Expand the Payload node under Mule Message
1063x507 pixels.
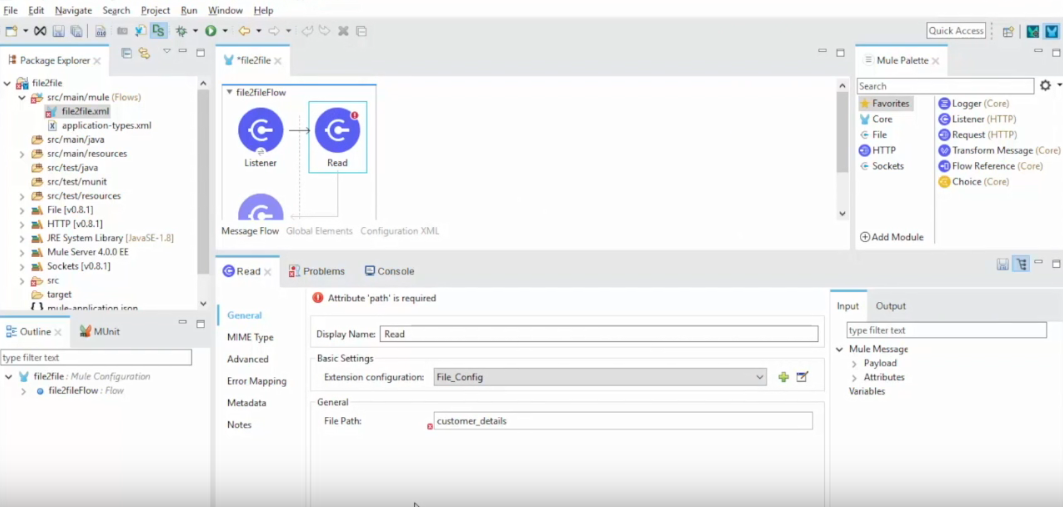pyautogui.click(x=854, y=363)
